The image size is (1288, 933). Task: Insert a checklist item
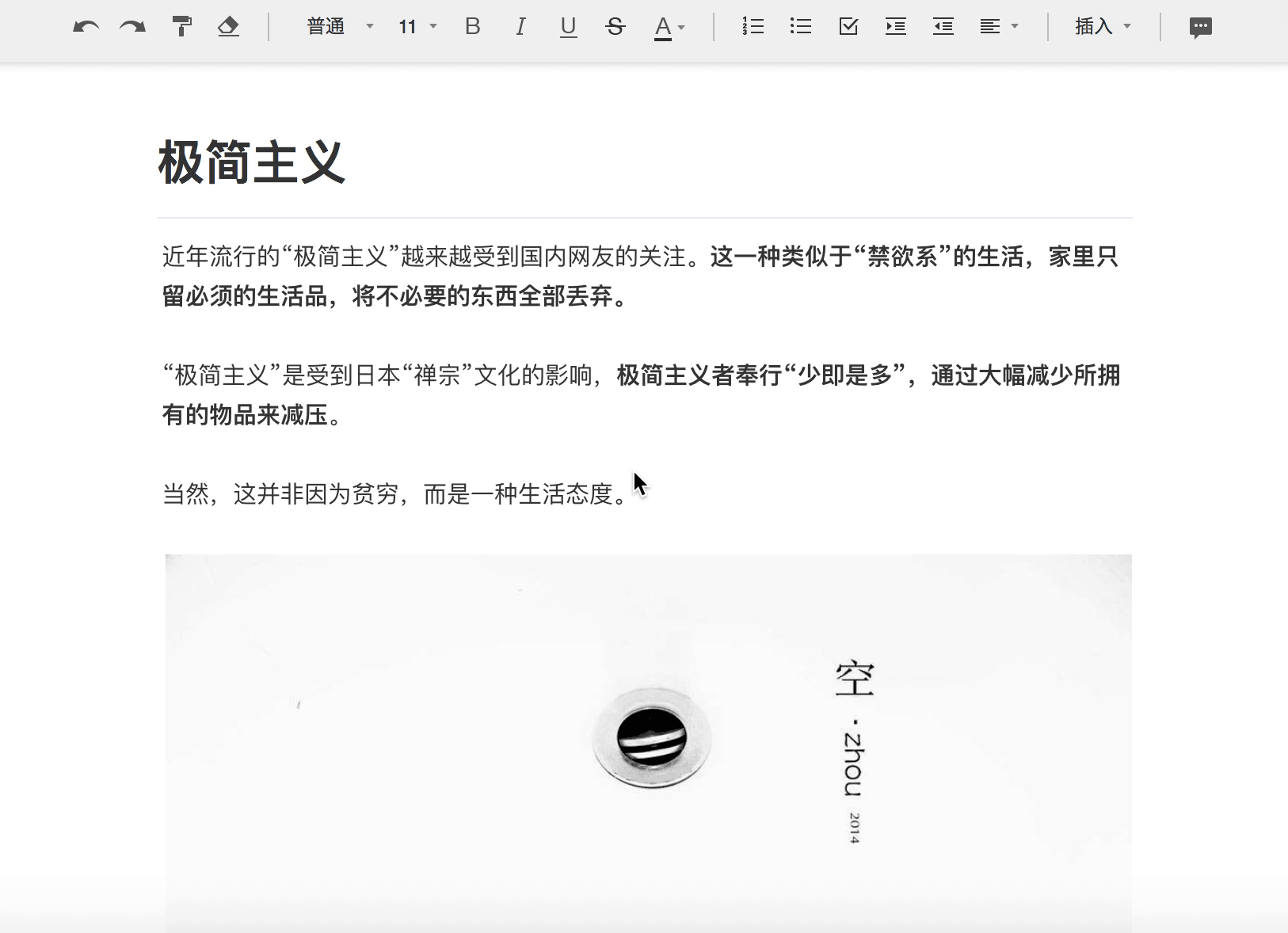848,26
